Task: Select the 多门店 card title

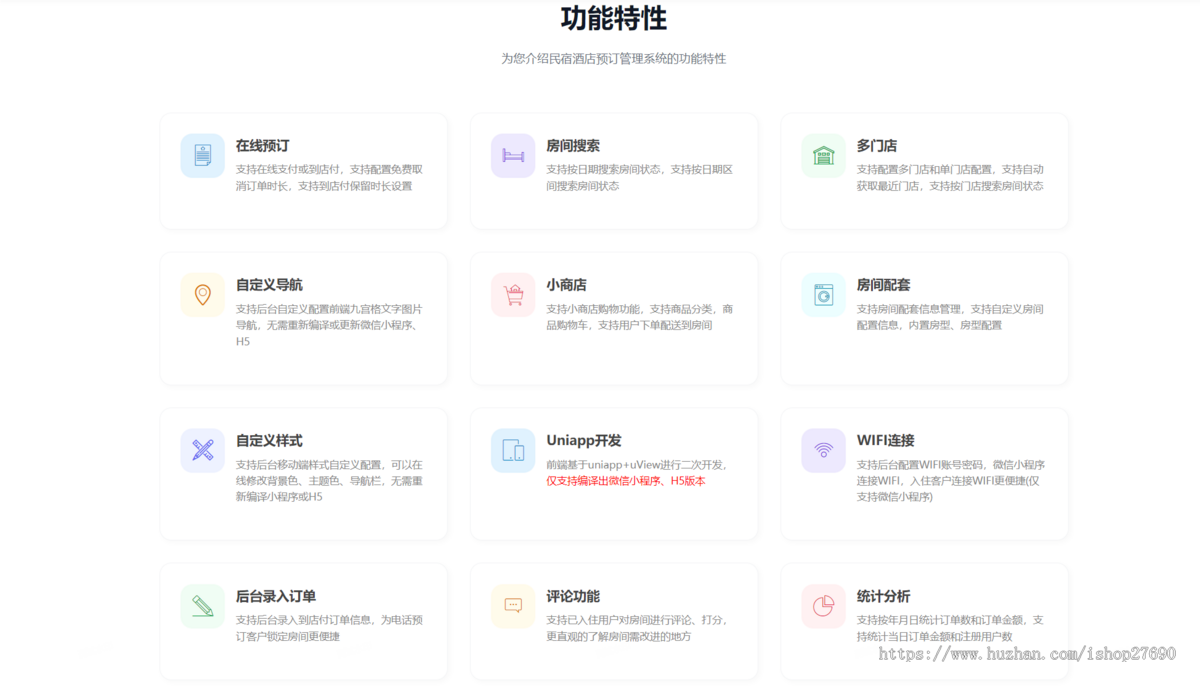Action: (877, 146)
